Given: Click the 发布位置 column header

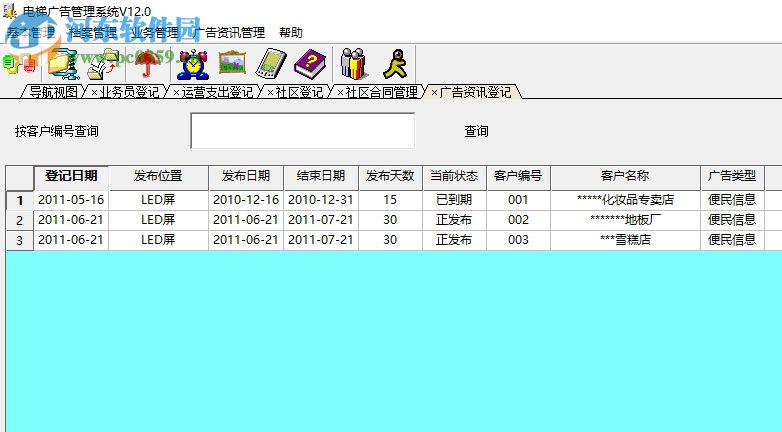Looking at the screenshot, I should (158, 176).
